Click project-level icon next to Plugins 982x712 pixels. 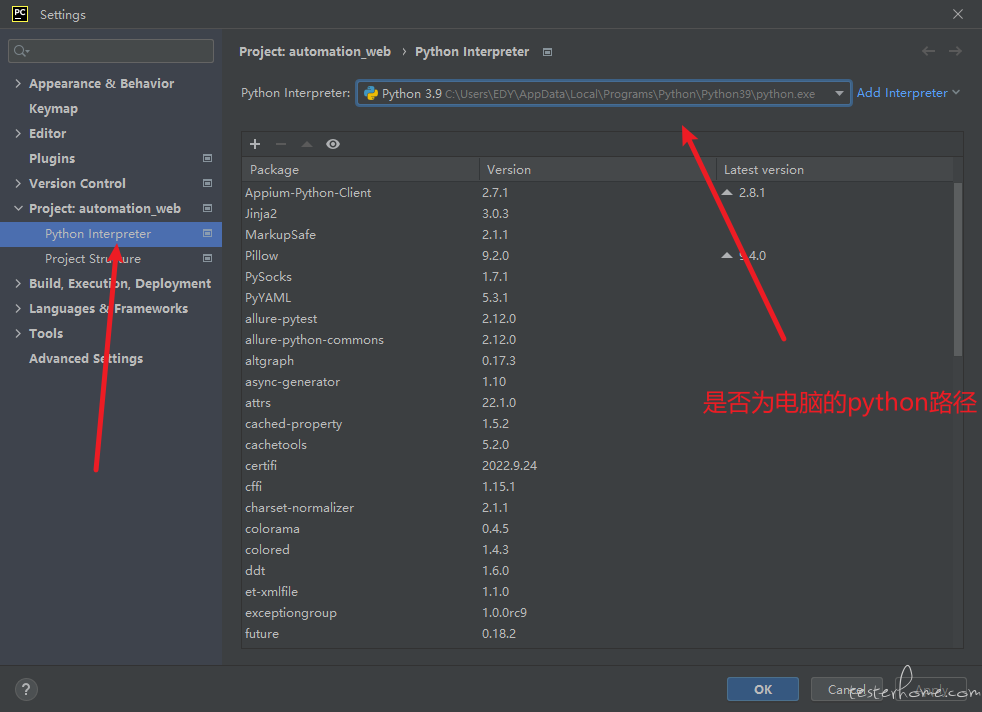[207, 158]
